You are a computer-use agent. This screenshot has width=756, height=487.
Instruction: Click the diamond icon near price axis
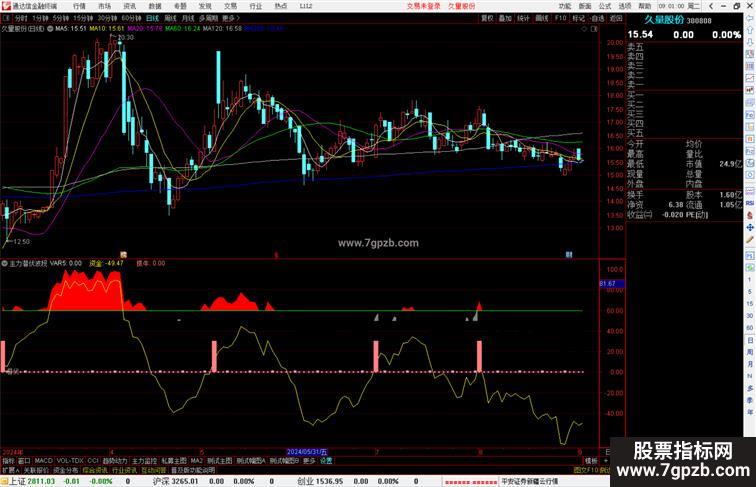(x=584, y=29)
